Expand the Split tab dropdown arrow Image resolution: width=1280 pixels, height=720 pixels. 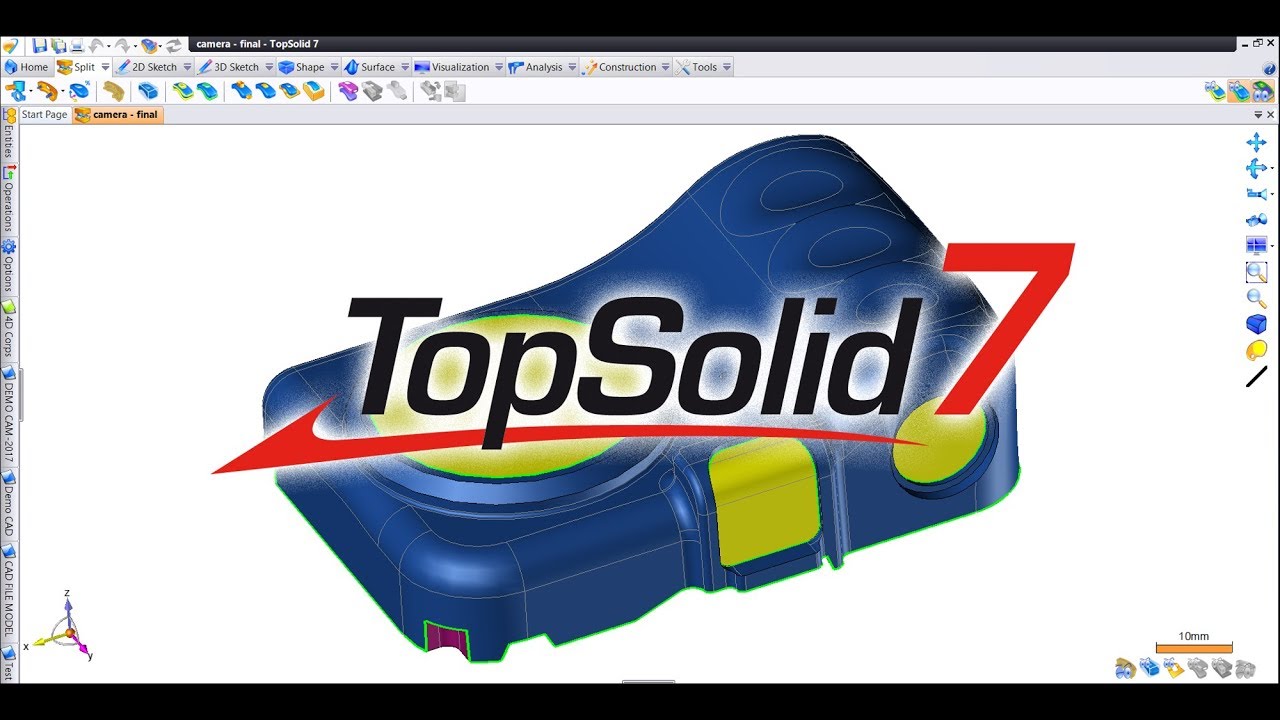pos(105,67)
